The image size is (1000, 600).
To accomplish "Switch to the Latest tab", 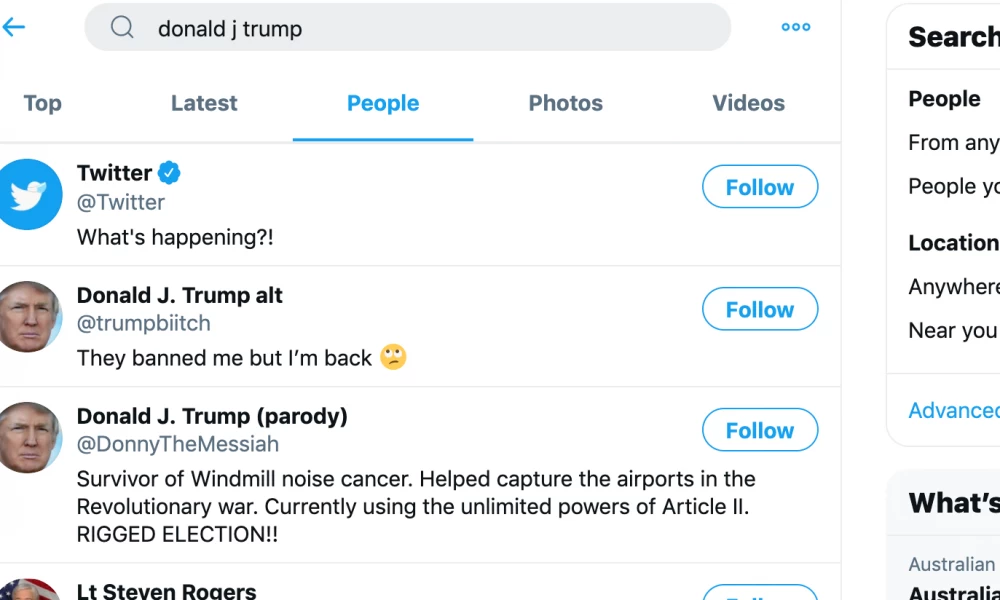I will tap(204, 103).
